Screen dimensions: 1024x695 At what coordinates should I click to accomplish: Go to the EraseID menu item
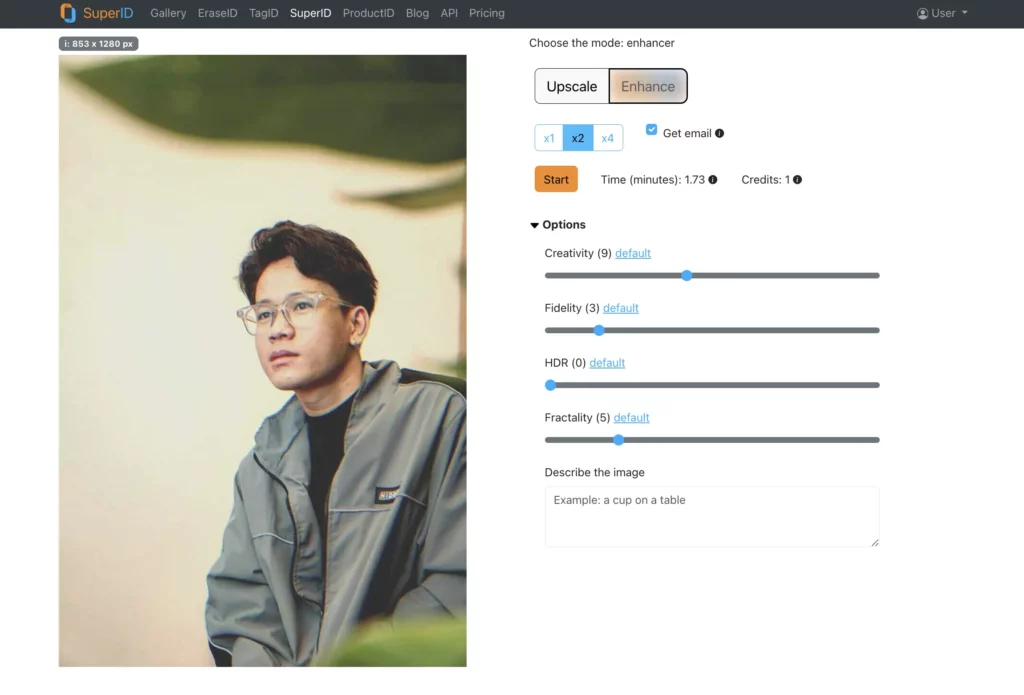[218, 14]
